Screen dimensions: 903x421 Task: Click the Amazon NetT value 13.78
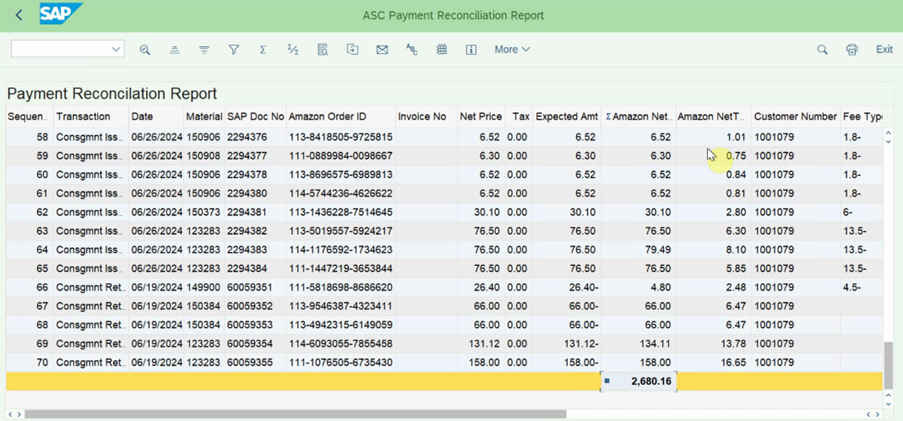pyautogui.click(x=735, y=344)
